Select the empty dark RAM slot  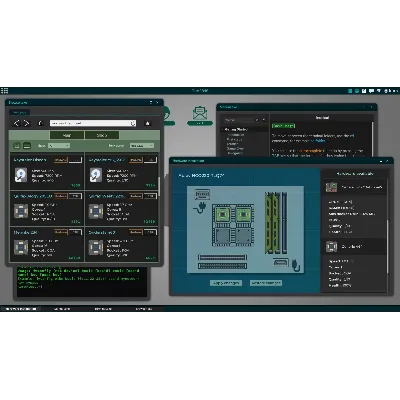[284, 222]
